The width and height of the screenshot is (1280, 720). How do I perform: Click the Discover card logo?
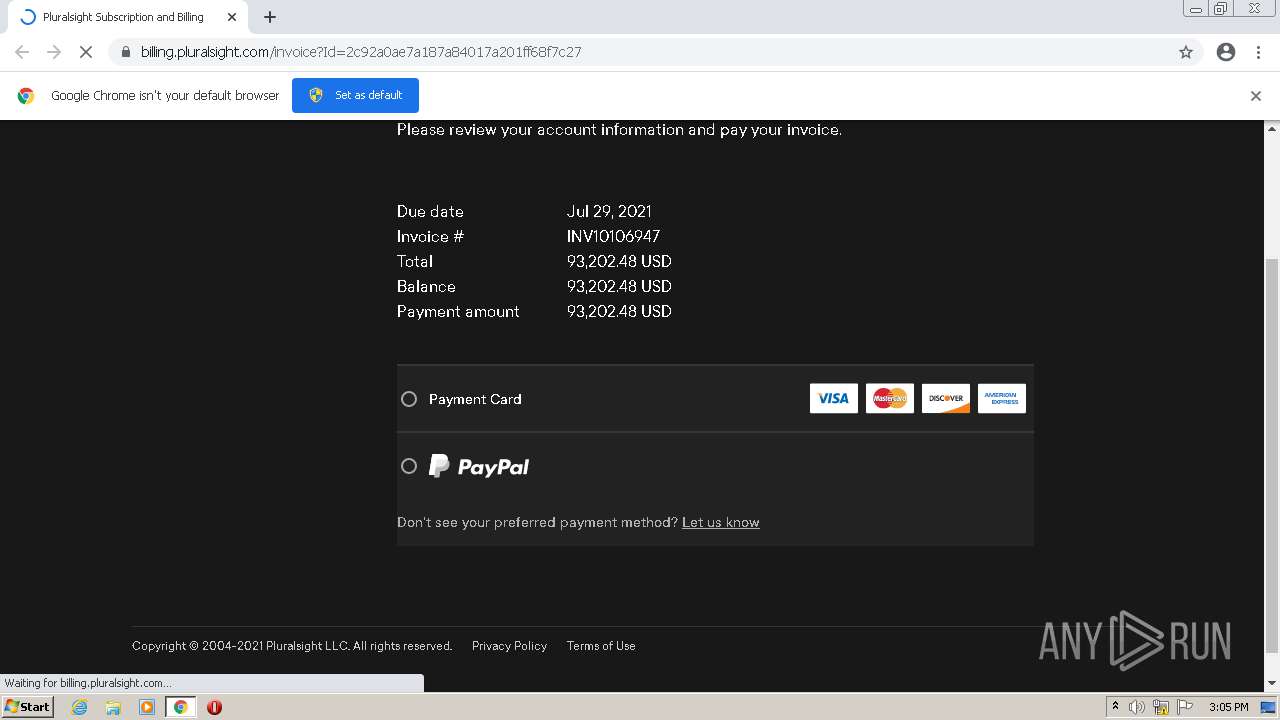pyautogui.click(x=946, y=398)
